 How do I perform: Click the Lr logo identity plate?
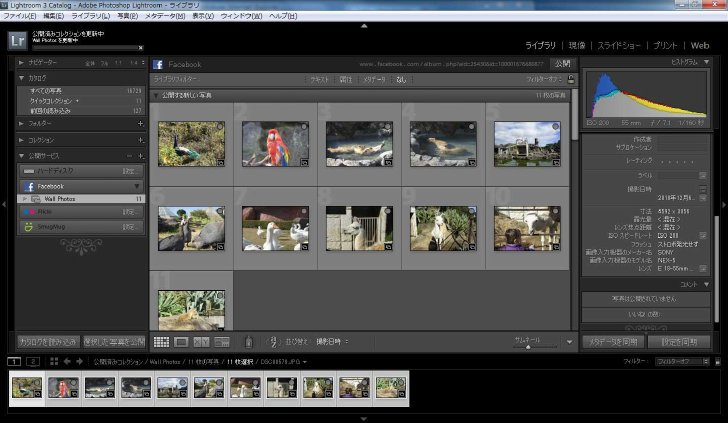click(x=18, y=40)
